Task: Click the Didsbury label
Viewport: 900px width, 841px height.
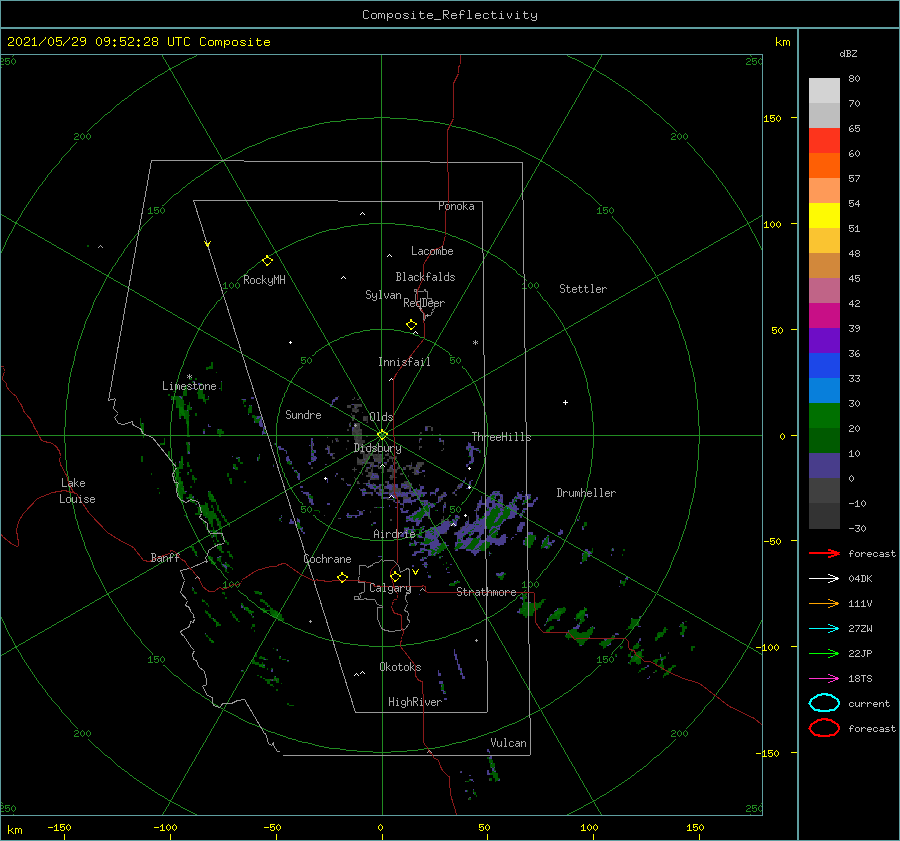Action: (x=377, y=448)
